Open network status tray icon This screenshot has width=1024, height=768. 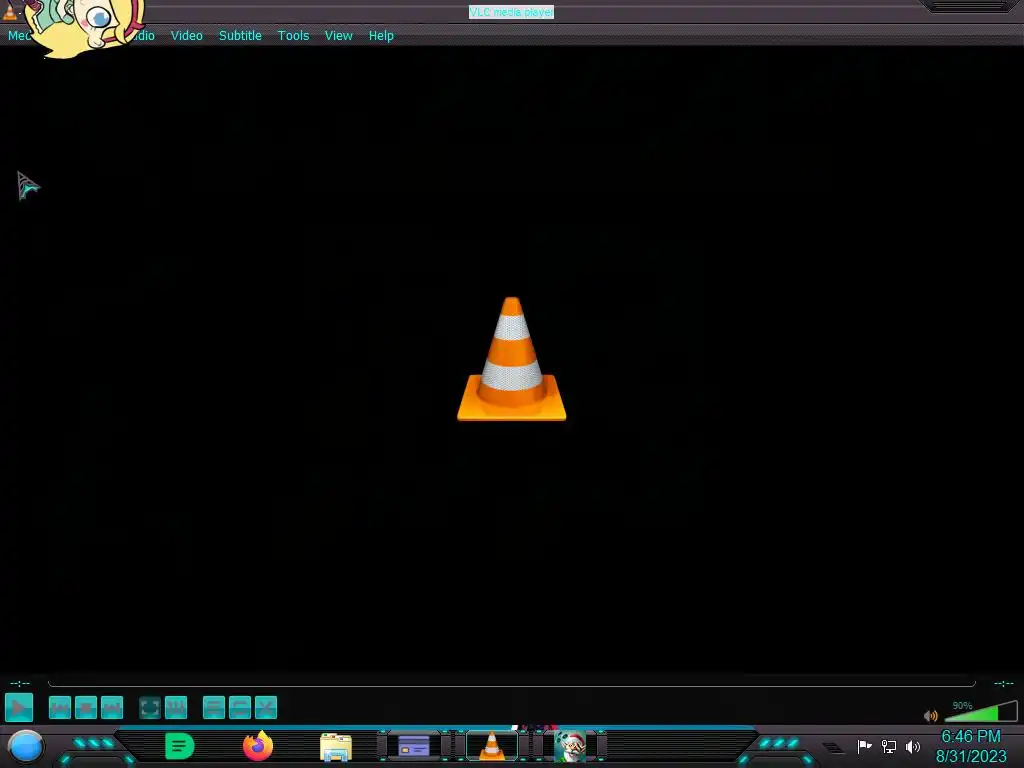[x=889, y=746]
